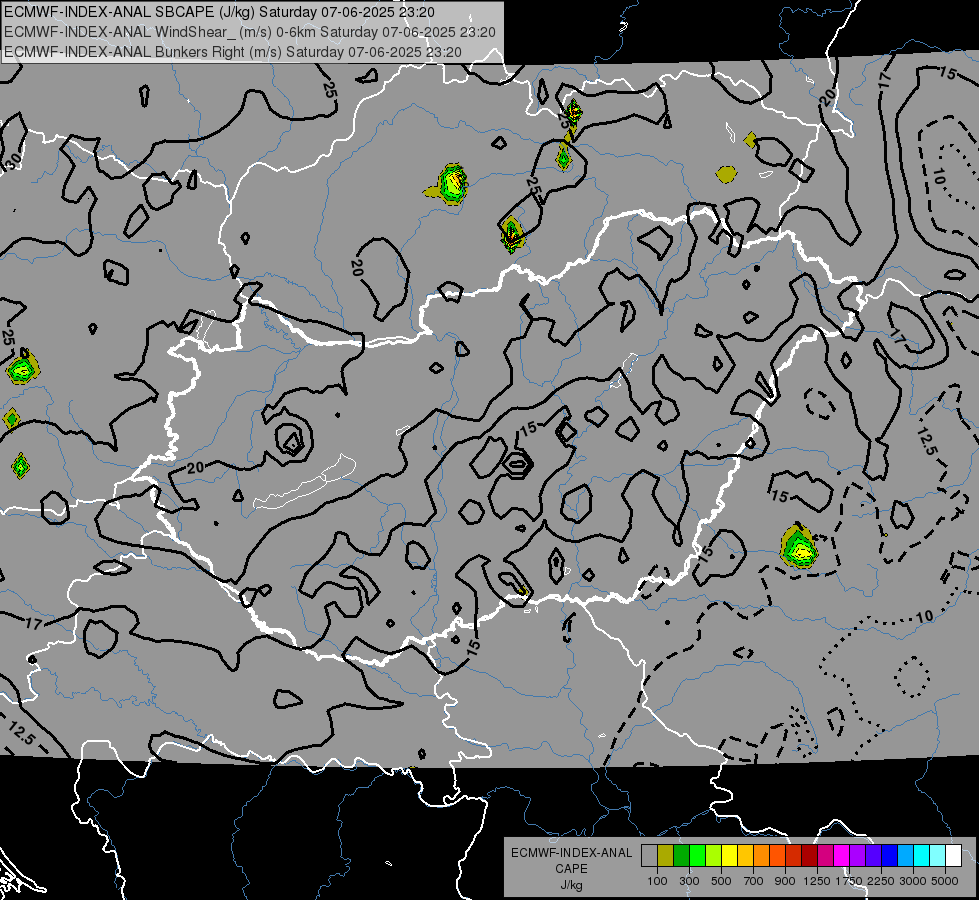979x900 pixels.
Task: Select the cyan legend swatch
Action: [x=922, y=855]
